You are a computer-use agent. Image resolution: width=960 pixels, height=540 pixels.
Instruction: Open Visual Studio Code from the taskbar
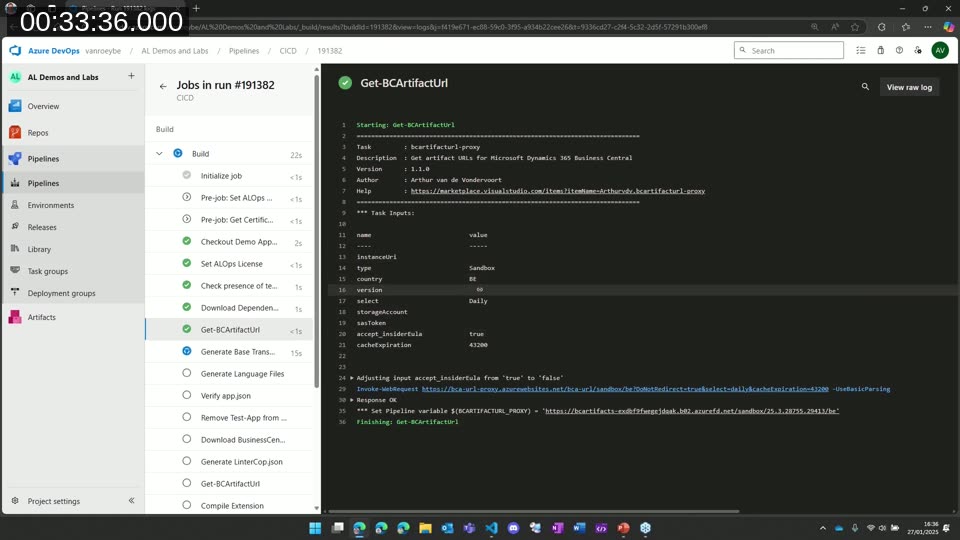point(491,528)
